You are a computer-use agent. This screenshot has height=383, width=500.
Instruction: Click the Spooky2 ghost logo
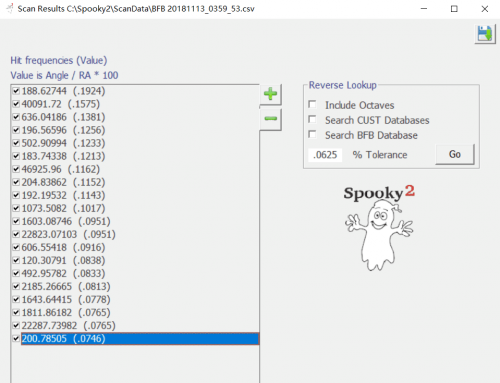(379, 227)
